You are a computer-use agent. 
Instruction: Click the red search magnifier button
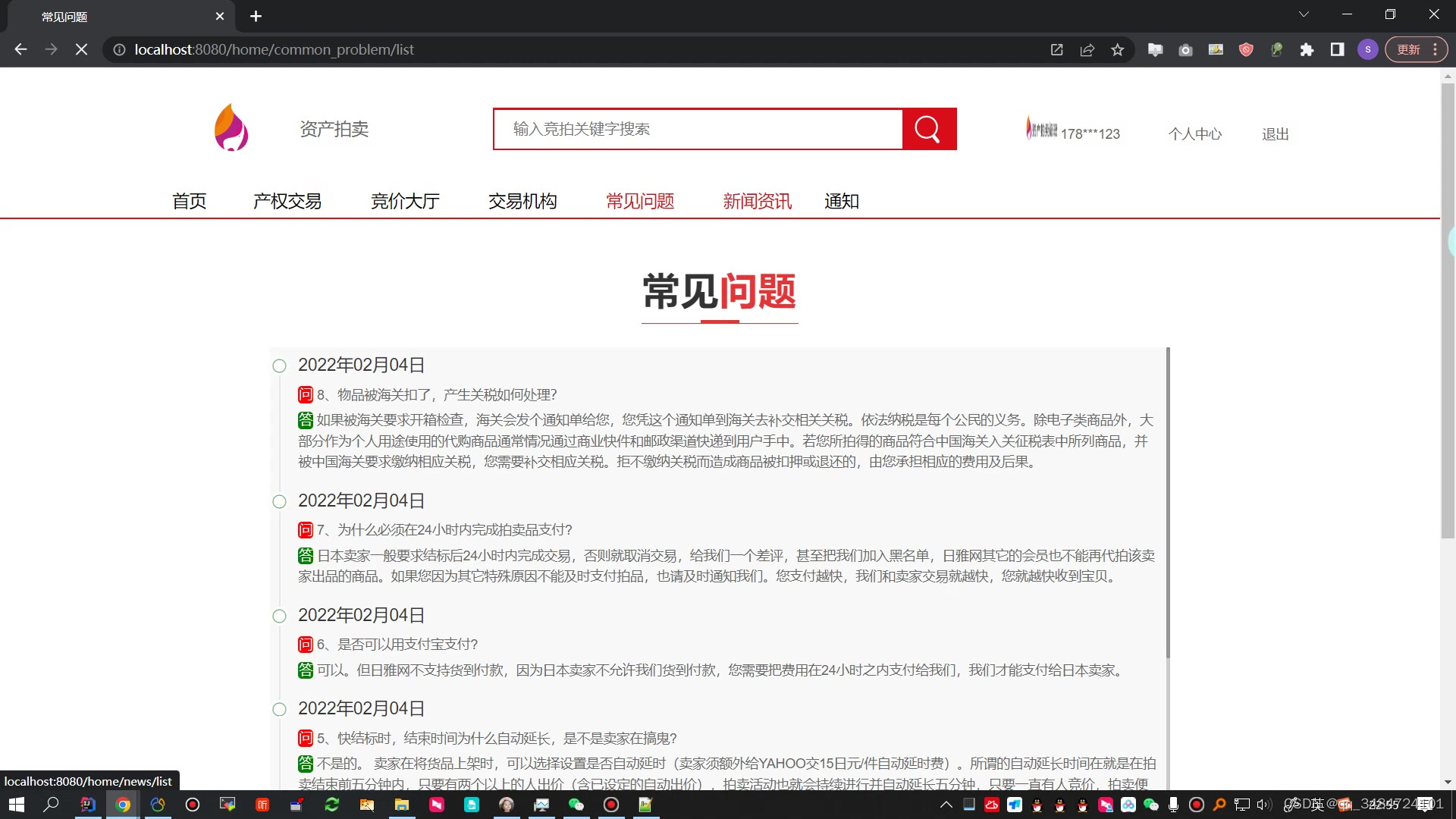(928, 129)
